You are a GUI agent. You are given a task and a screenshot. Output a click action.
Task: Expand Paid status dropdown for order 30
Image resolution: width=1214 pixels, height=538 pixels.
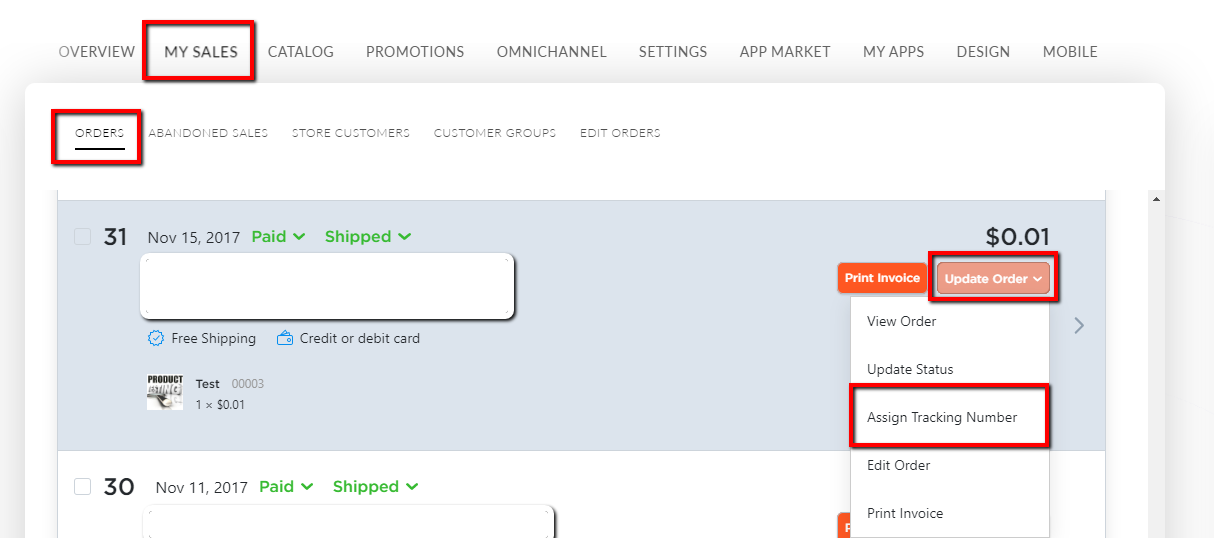[286, 487]
